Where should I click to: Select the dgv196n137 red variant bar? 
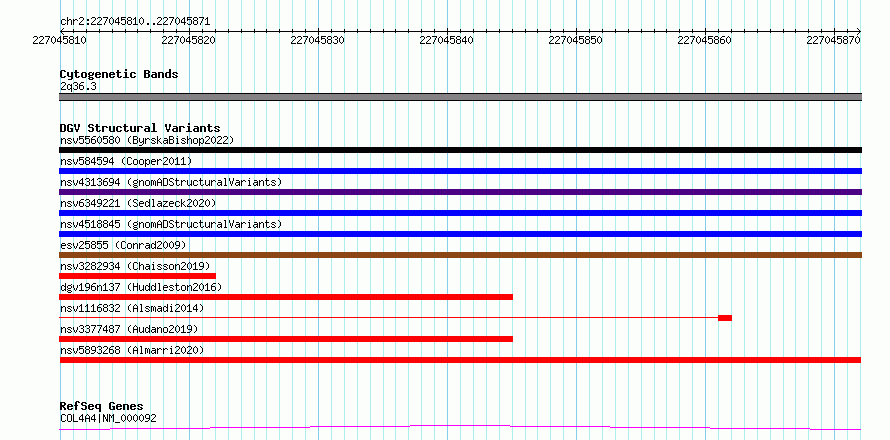[286, 297]
